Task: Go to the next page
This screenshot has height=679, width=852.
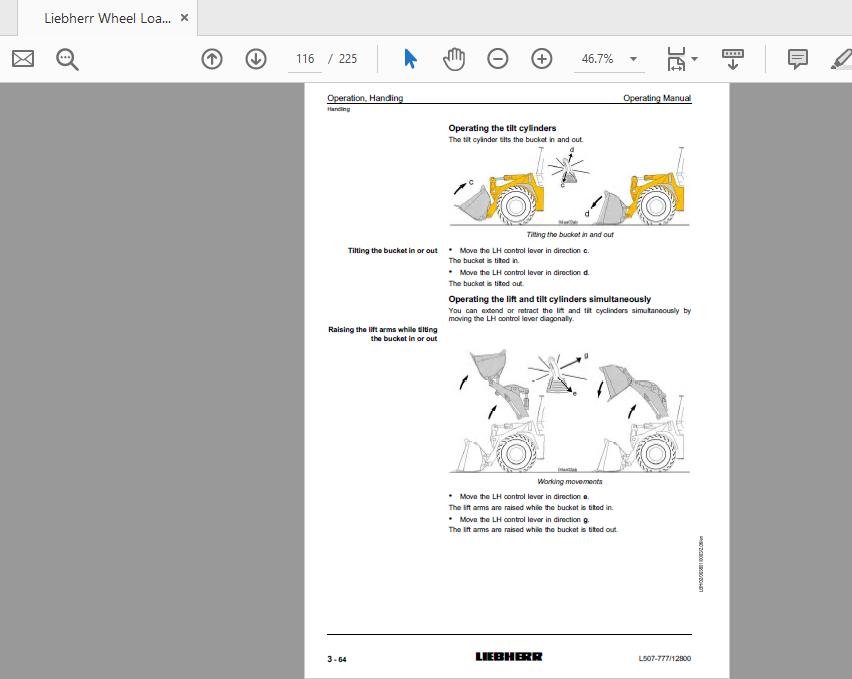Action: [256, 59]
